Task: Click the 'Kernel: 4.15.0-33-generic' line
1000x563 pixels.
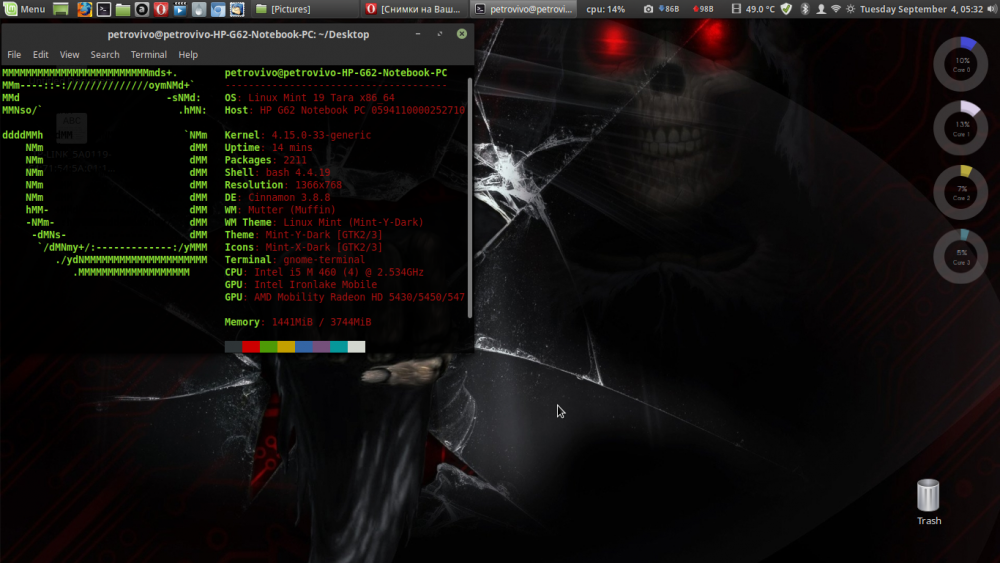Action: point(298,135)
